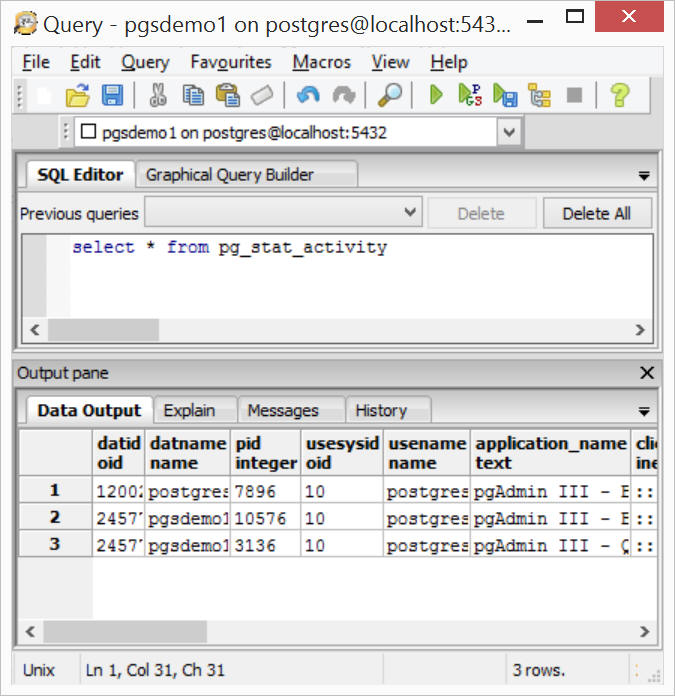Save the query using the floppy disk icon
Screen dimensions: 675x696
coord(112,95)
